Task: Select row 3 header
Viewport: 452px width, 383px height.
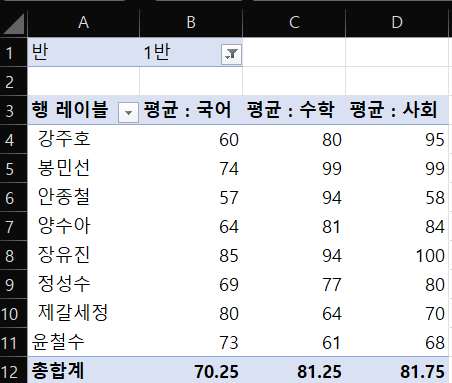Action: (13, 111)
